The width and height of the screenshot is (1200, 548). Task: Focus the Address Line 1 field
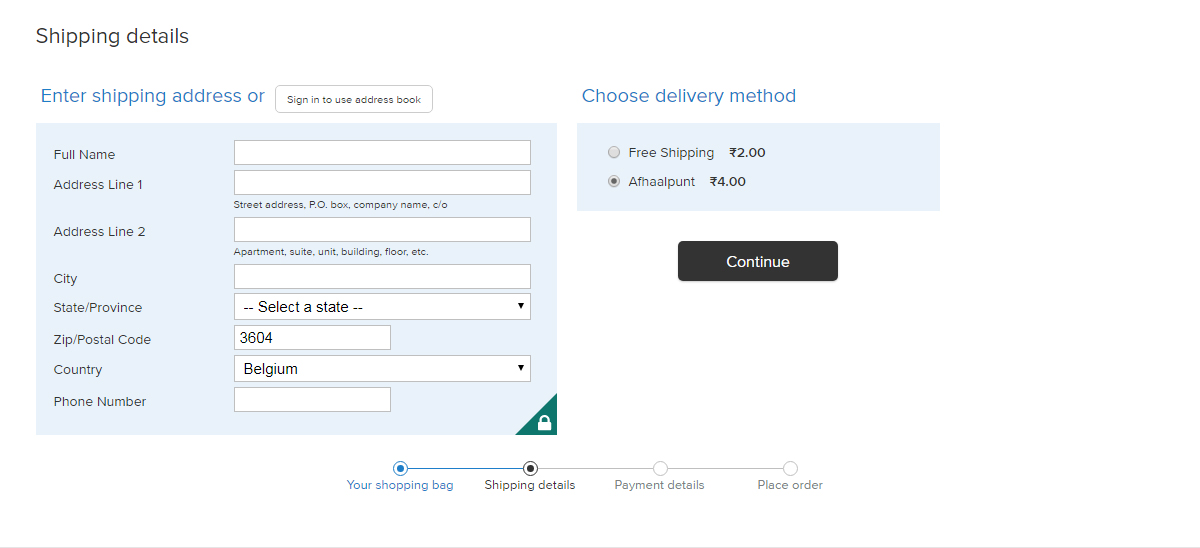coord(382,183)
